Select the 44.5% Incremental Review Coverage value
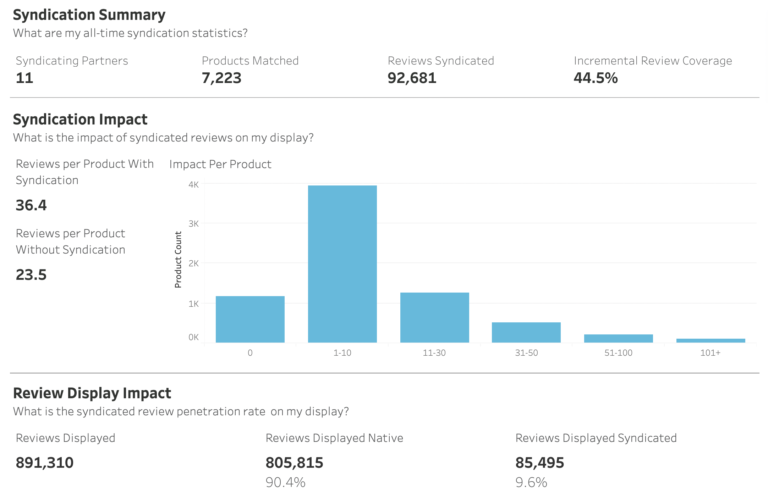The width and height of the screenshot is (768, 494). click(596, 78)
